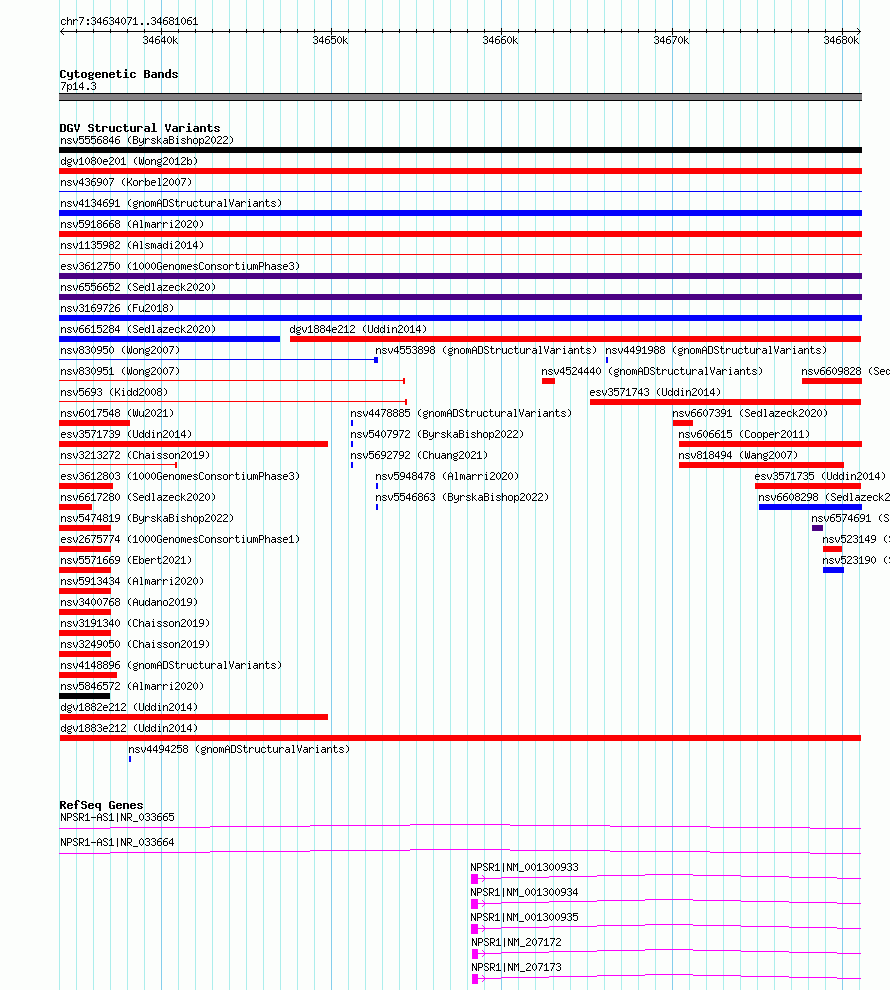Click nsv6617280 (Sedlazeck2020) label
Image resolution: width=890 pixels, height=990 pixels.
(138, 497)
